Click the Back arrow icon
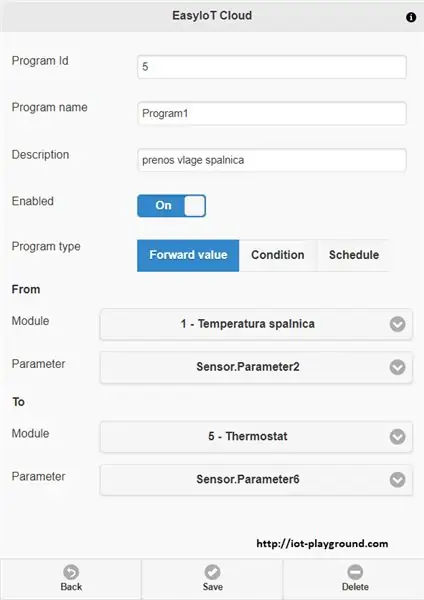The height and width of the screenshot is (600, 424). pyautogui.click(x=71, y=572)
